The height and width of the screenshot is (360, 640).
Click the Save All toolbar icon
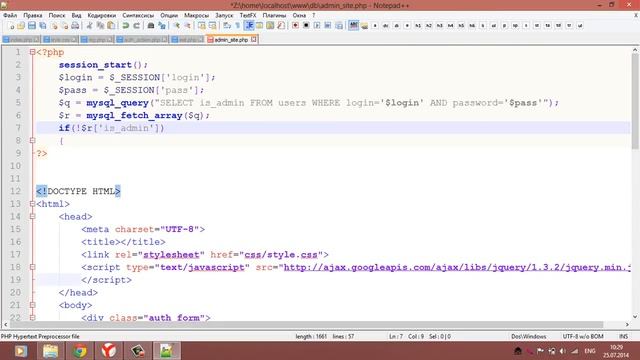click(42, 26)
